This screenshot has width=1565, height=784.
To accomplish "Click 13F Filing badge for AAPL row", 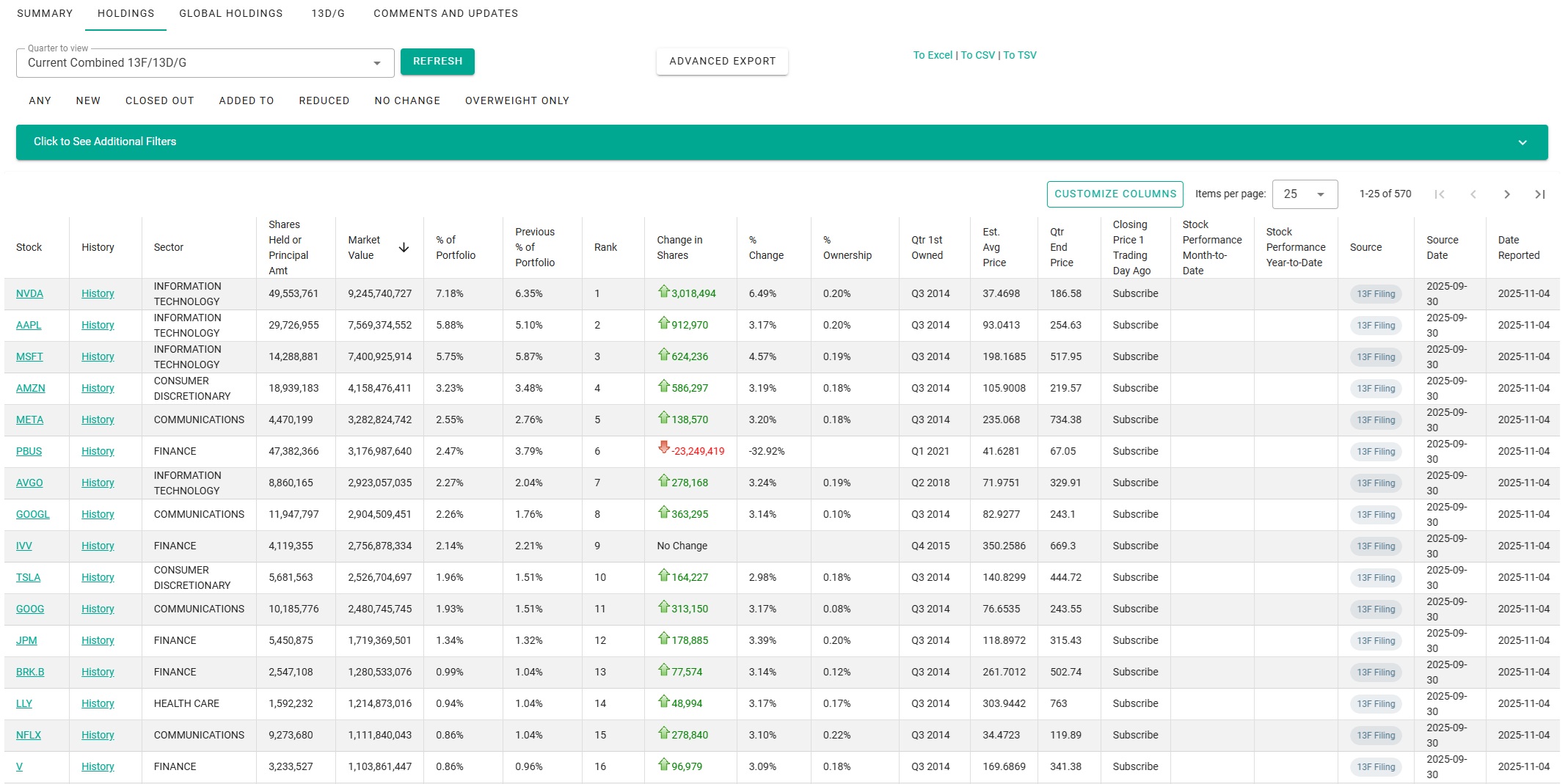I will 1375,326.
